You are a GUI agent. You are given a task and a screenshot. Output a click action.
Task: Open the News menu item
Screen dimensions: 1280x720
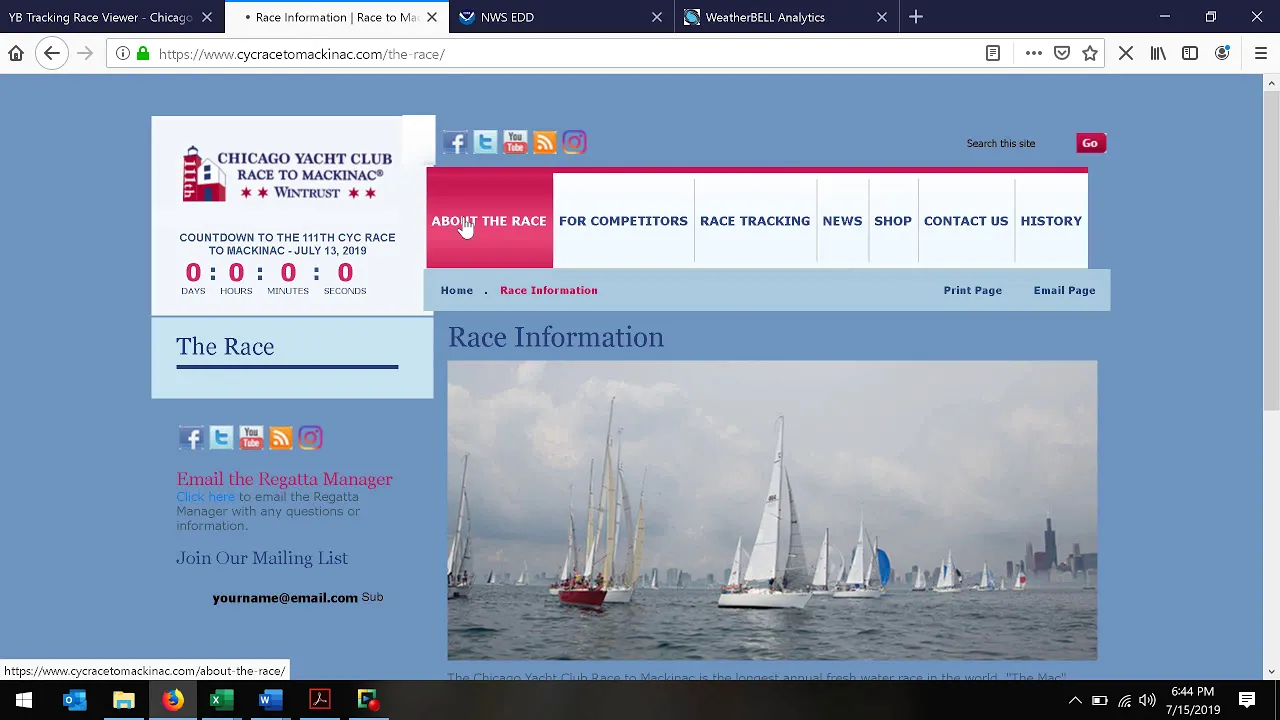[842, 221]
